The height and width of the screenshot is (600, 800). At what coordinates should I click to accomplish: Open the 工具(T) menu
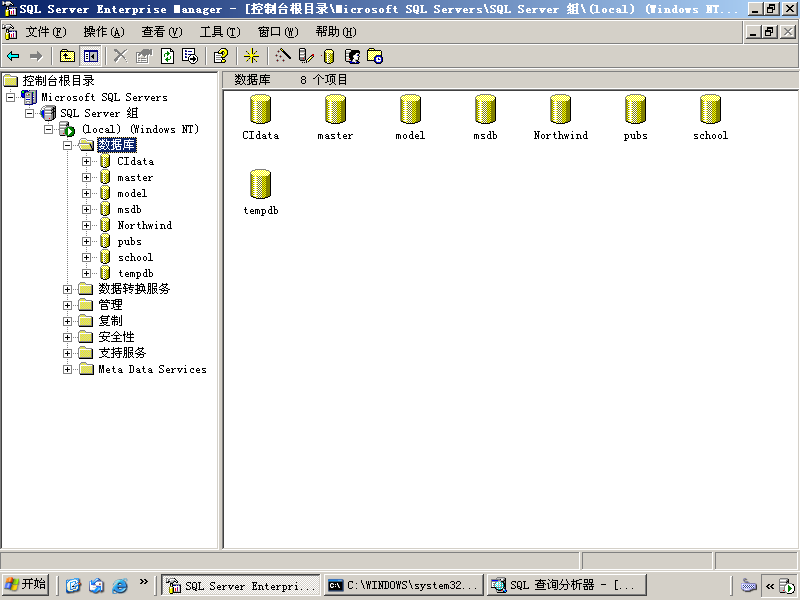click(220, 32)
